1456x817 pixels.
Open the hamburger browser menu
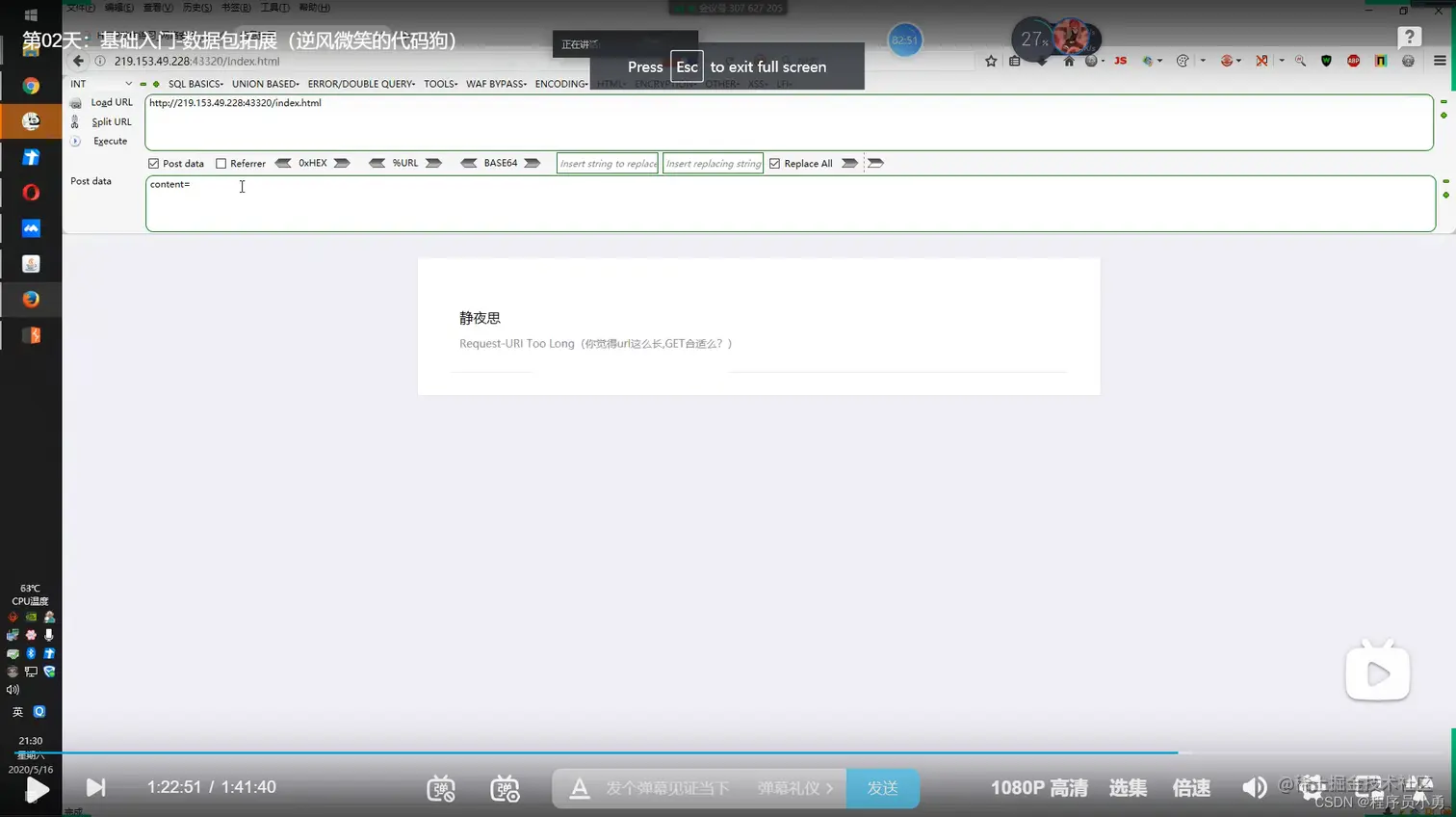point(1440,61)
